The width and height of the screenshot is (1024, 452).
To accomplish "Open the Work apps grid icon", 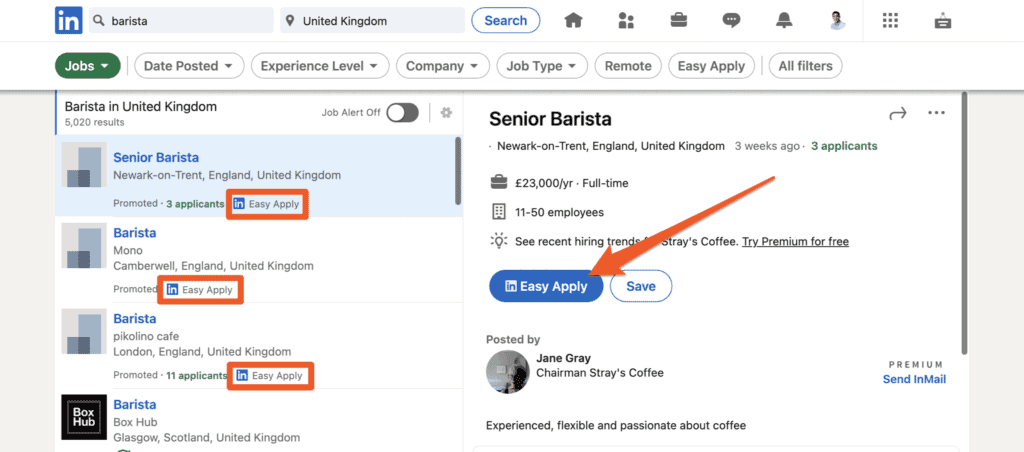I will pyautogui.click(x=890, y=20).
